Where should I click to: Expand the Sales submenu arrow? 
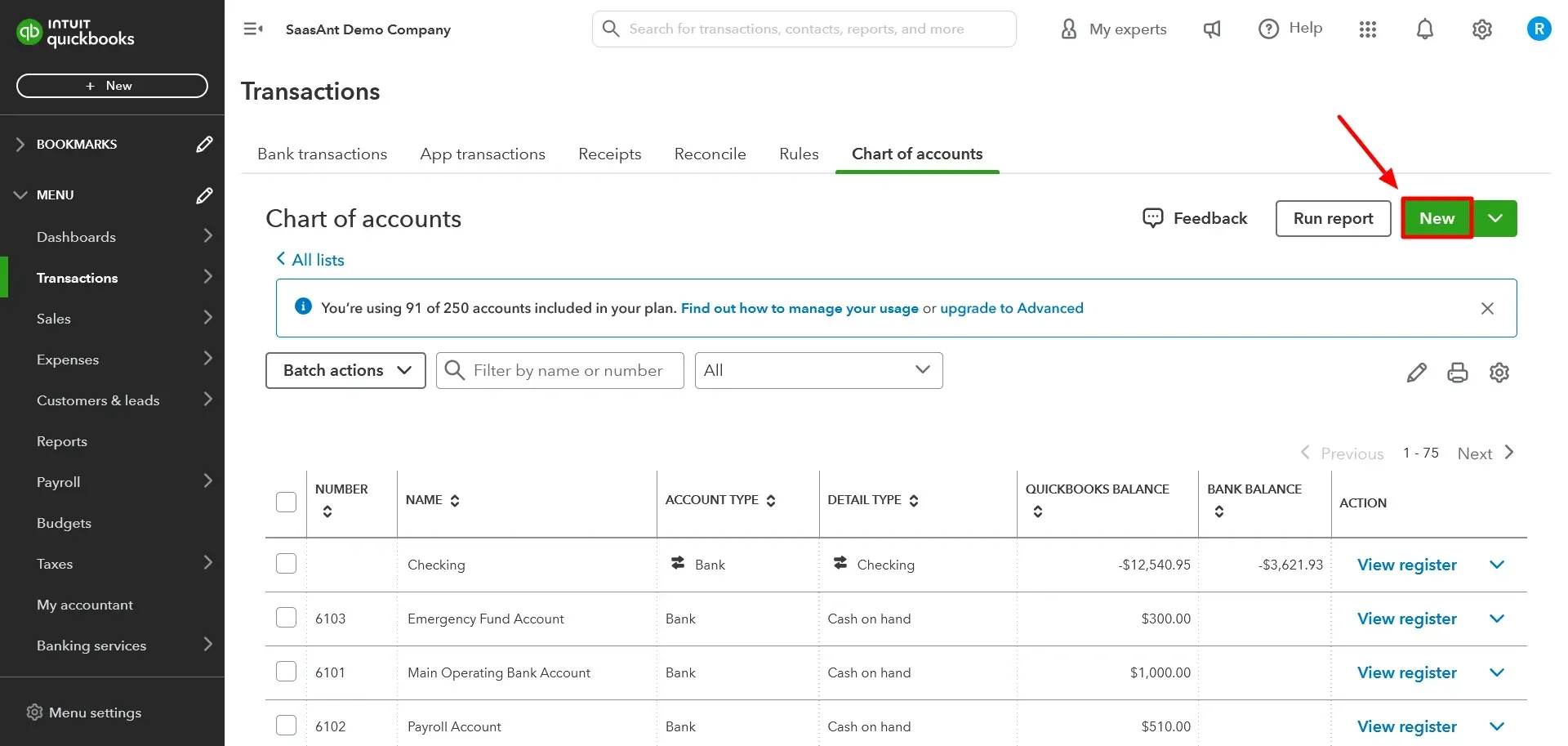207,318
